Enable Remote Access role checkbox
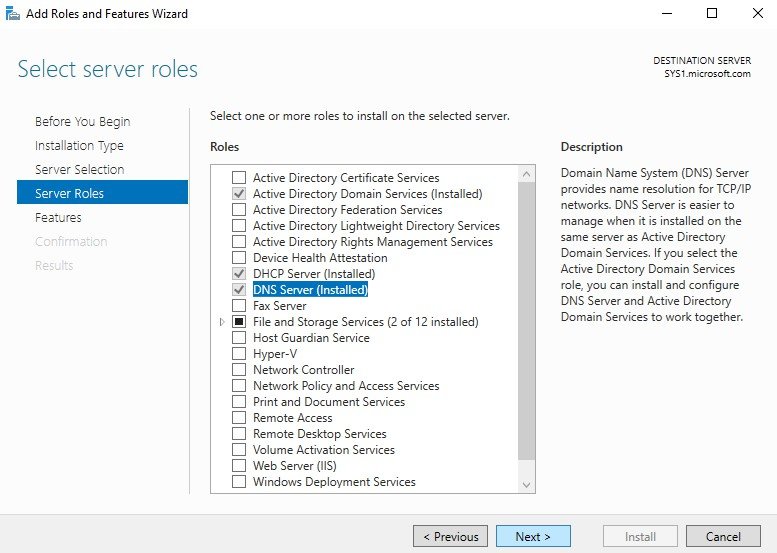Viewport: 777px width, 553px height. coord(239,417)
